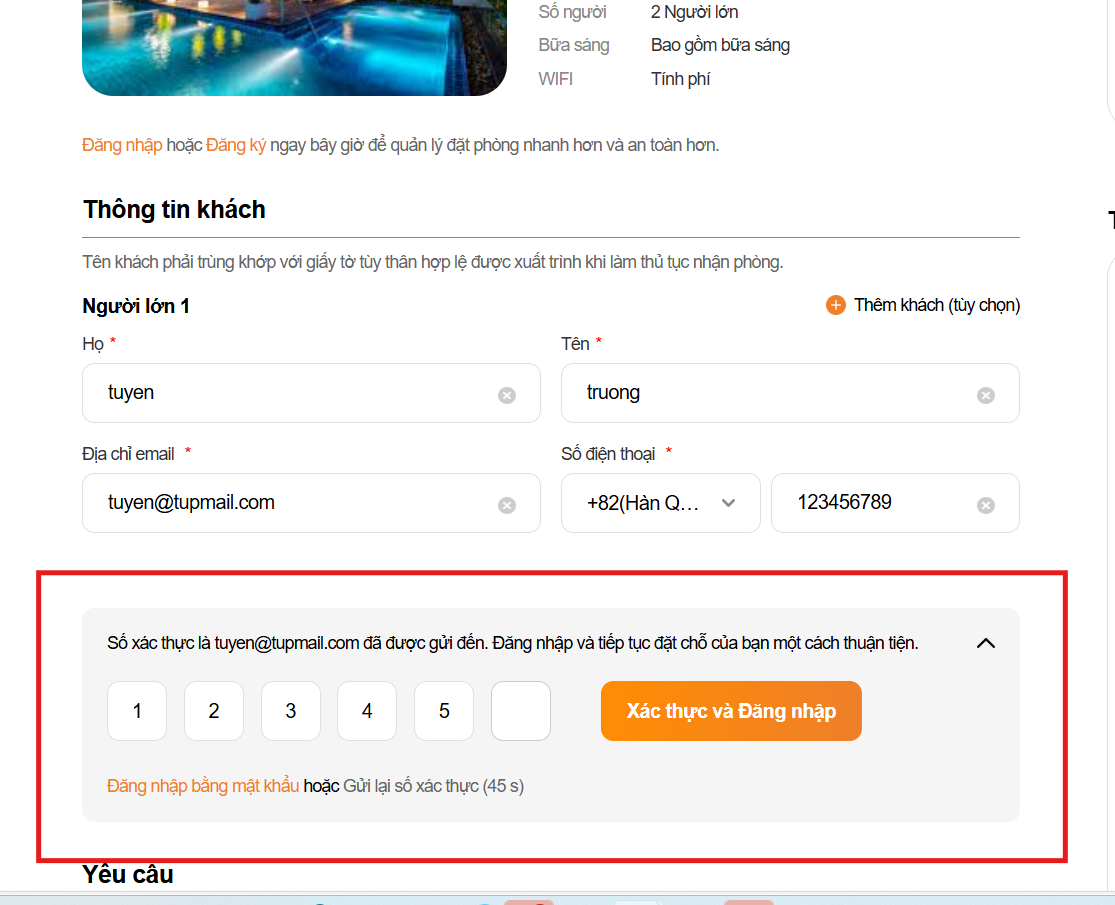This screenshot has width=1115, height=905.
Task: Click into the Địa chỉ email field
Action: click(x=290, y=503)
